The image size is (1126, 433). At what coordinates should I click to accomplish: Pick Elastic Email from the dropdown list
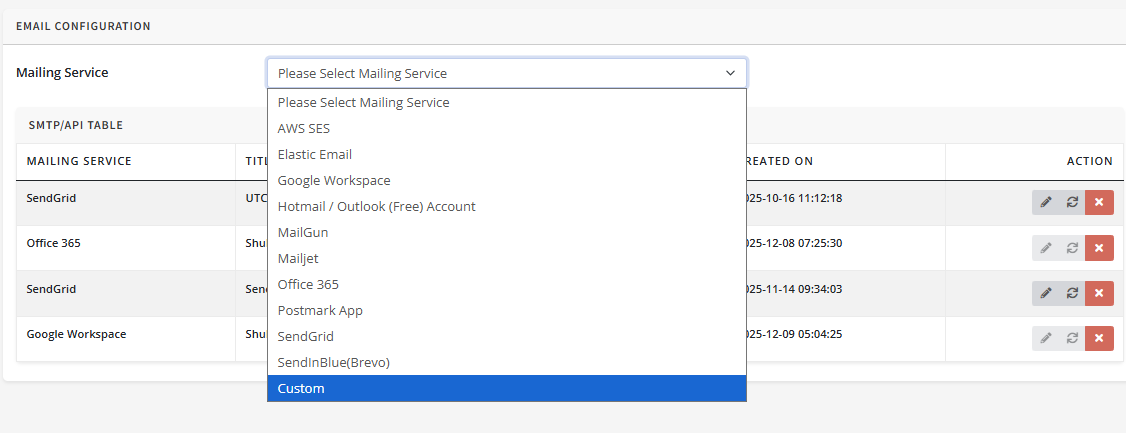point(507,154)
